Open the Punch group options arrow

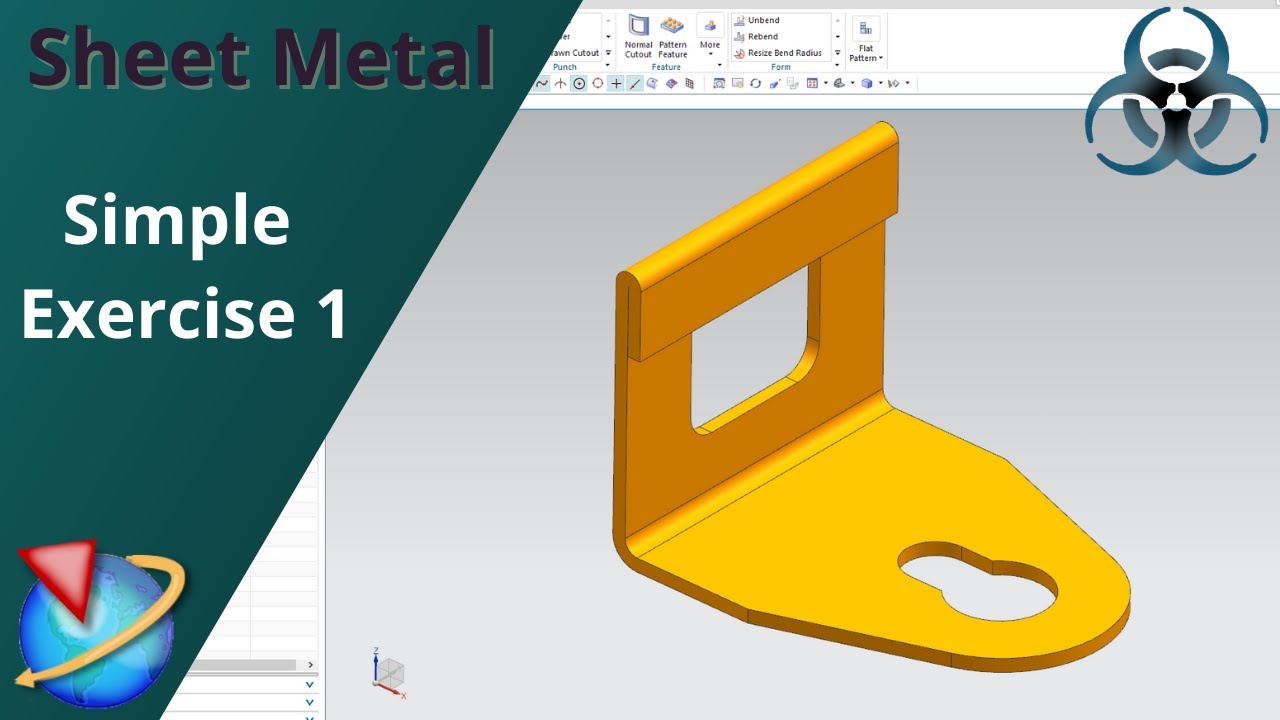(608, 66)
